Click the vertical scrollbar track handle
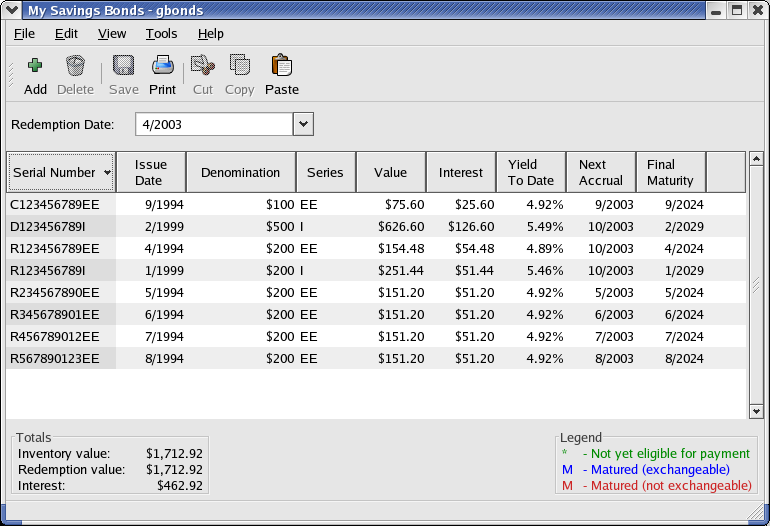Image resolution: width=770 pixels, height=526 pixels. coord(756,285)
